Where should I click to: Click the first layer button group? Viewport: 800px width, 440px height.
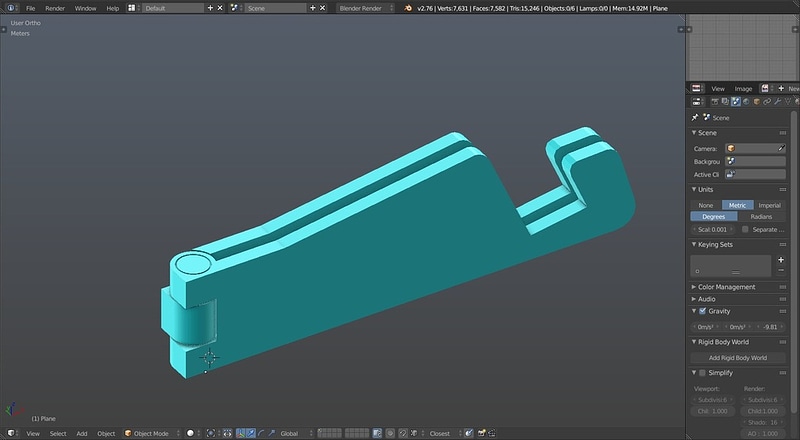[330, 433]
